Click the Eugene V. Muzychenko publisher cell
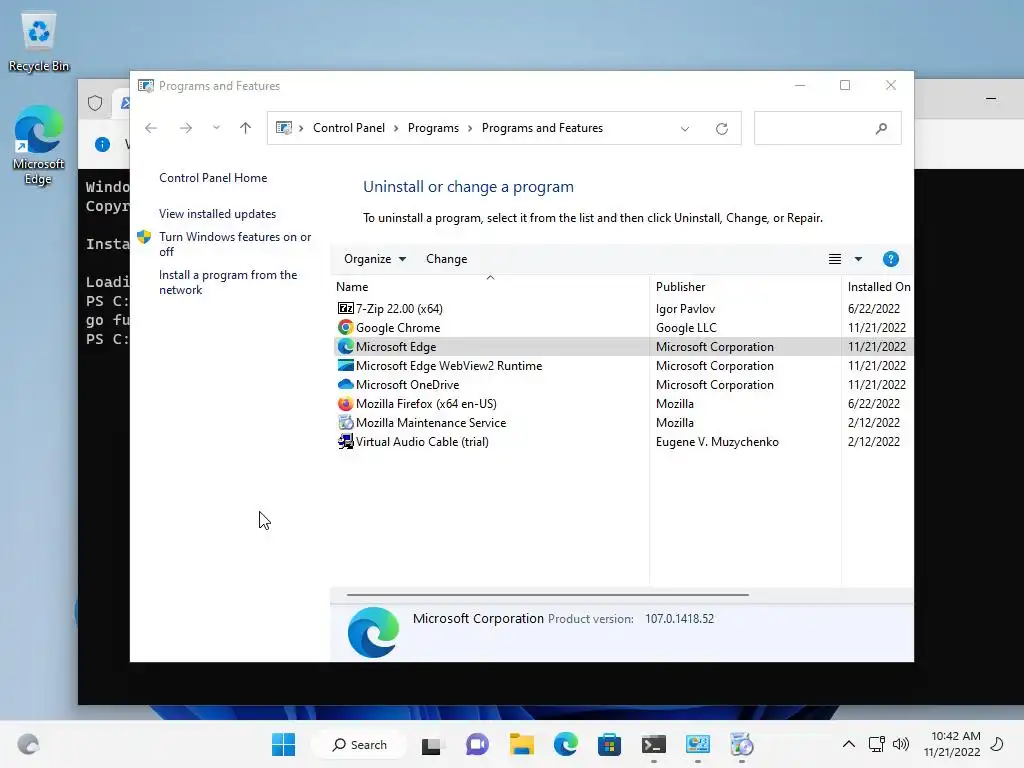1024x768 pixels. [717, 441]
